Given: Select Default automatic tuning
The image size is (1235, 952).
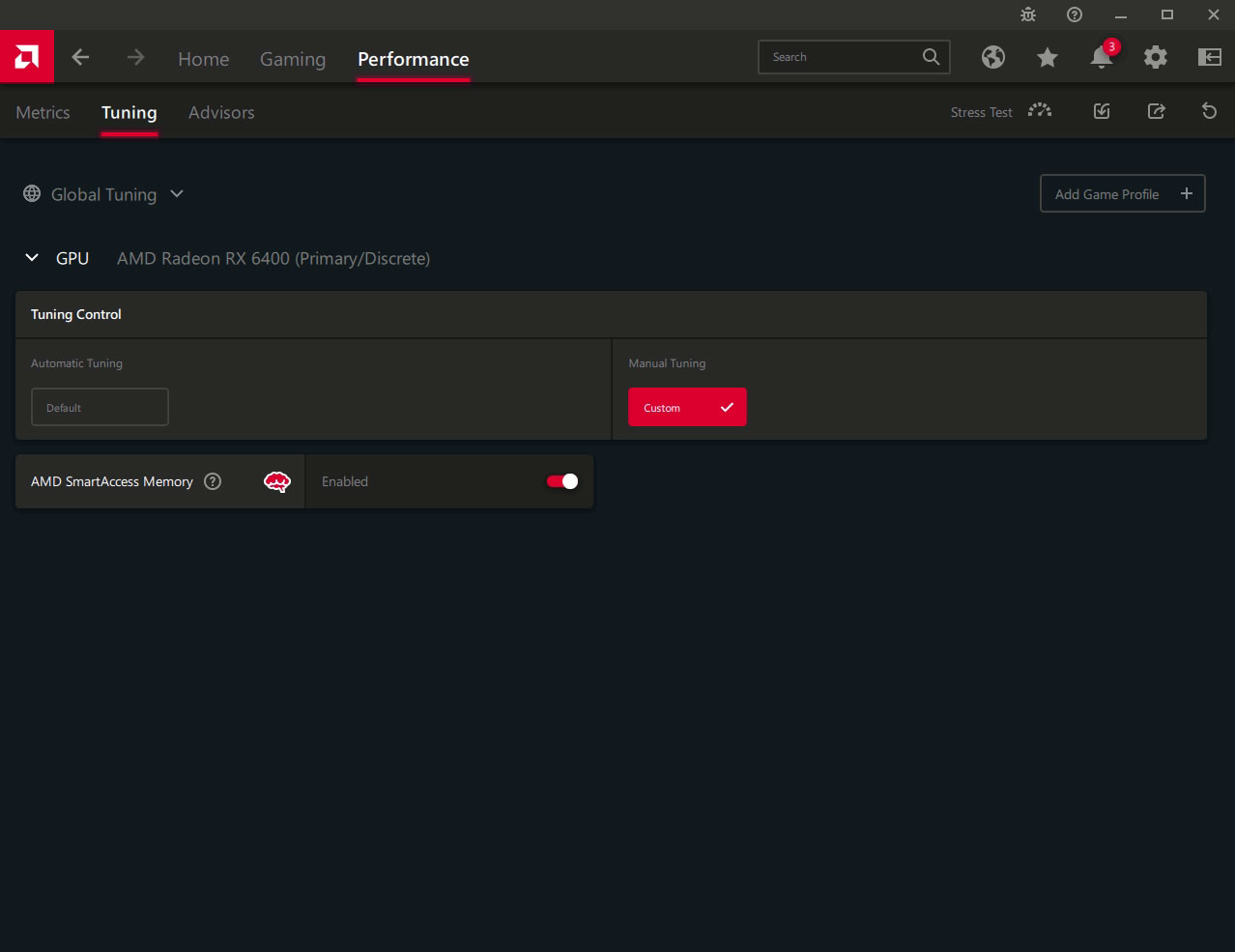Looking at the screenshot, I should point(100,407).
